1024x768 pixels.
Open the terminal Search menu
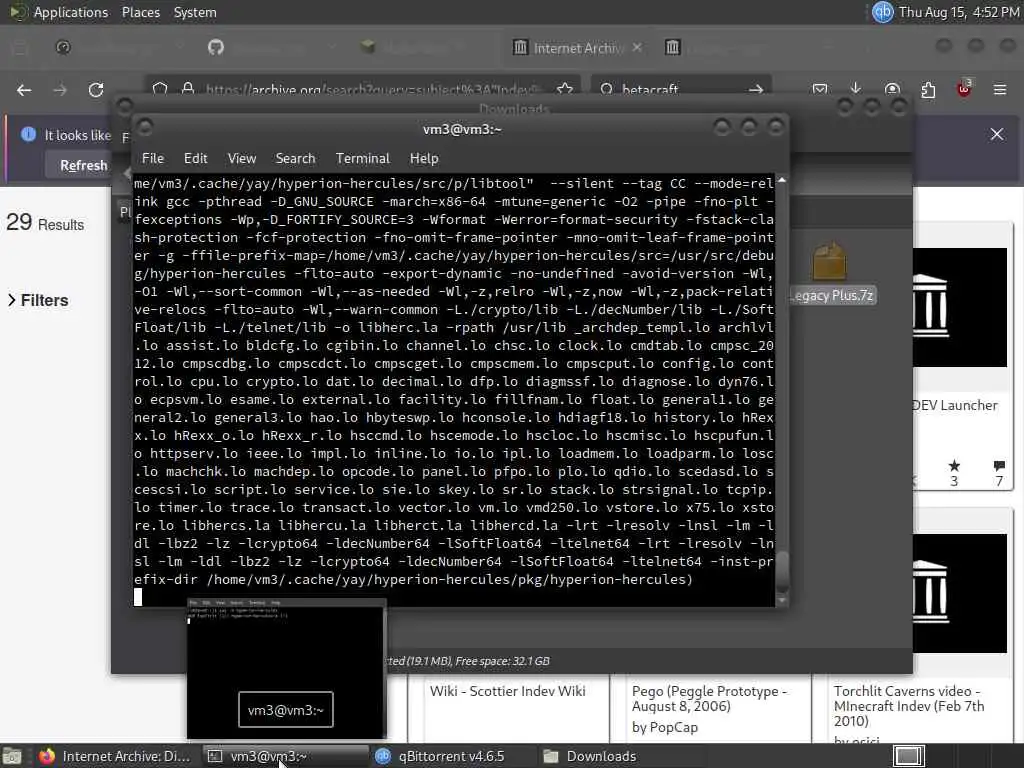click(x=295, y=158)
